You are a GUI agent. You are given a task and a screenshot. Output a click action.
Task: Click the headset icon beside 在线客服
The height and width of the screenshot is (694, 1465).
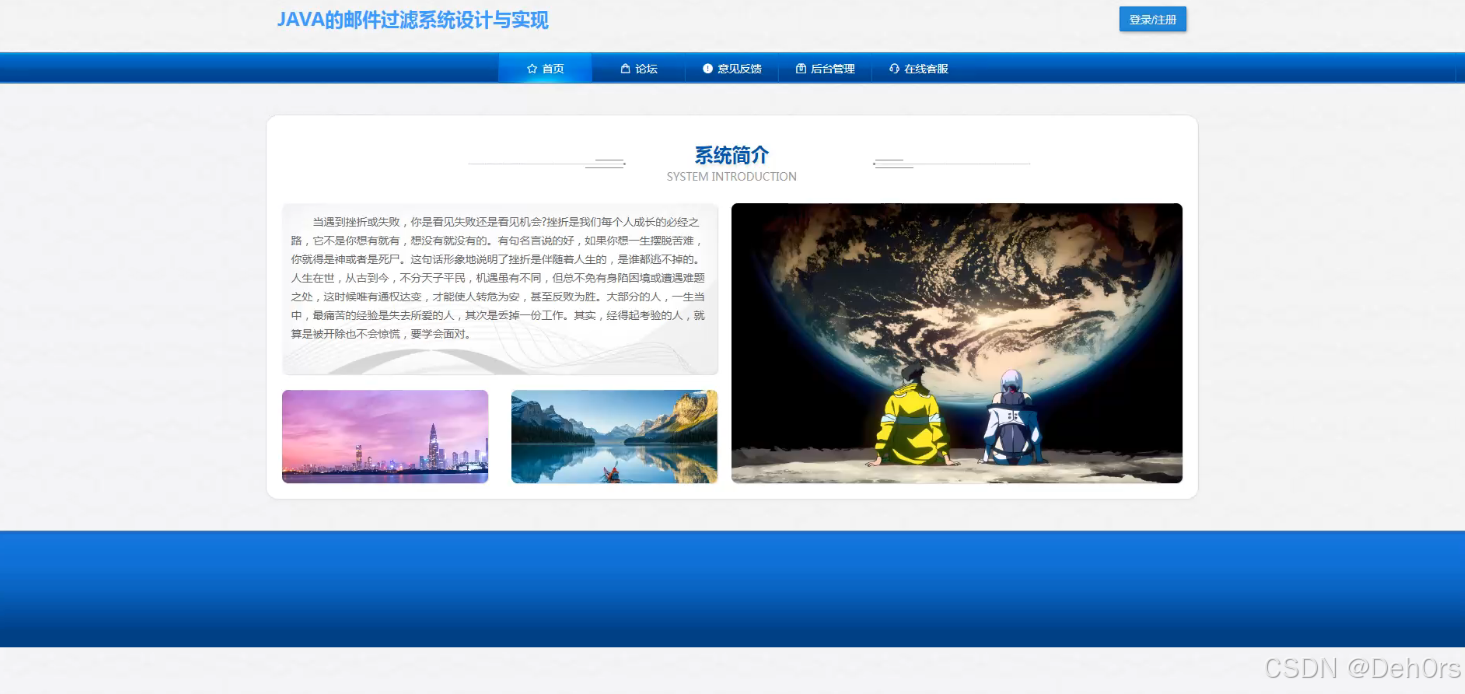tap(894, 69)
